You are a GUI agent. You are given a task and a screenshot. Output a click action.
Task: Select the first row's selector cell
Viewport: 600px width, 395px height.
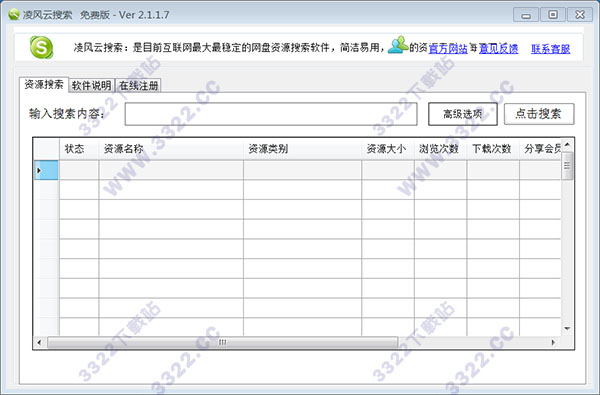(x=46, y=170)
